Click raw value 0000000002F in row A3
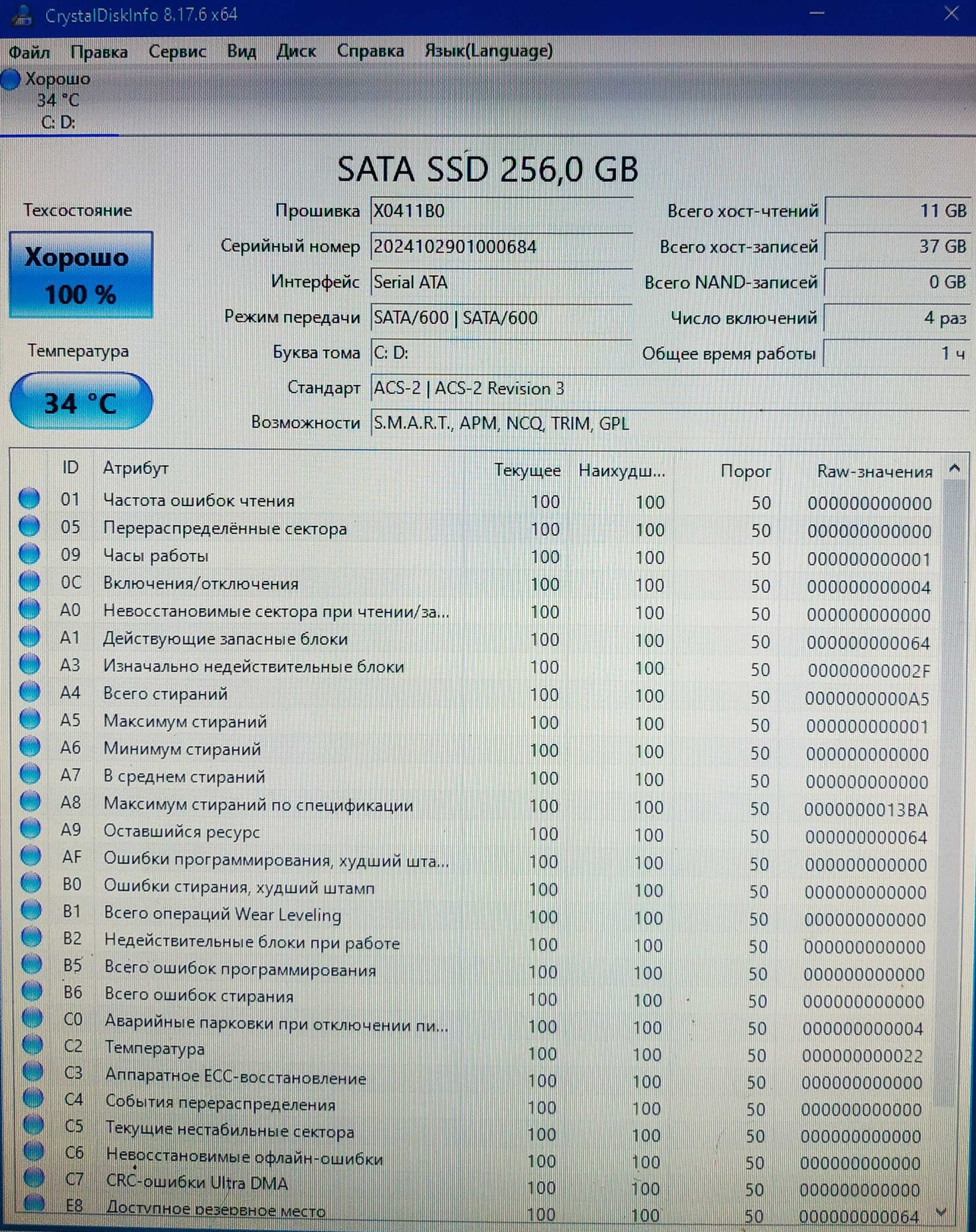Image resolution: width=976 pixels, height=1232 pixels. pyautogui.click(x=869, y=670)
